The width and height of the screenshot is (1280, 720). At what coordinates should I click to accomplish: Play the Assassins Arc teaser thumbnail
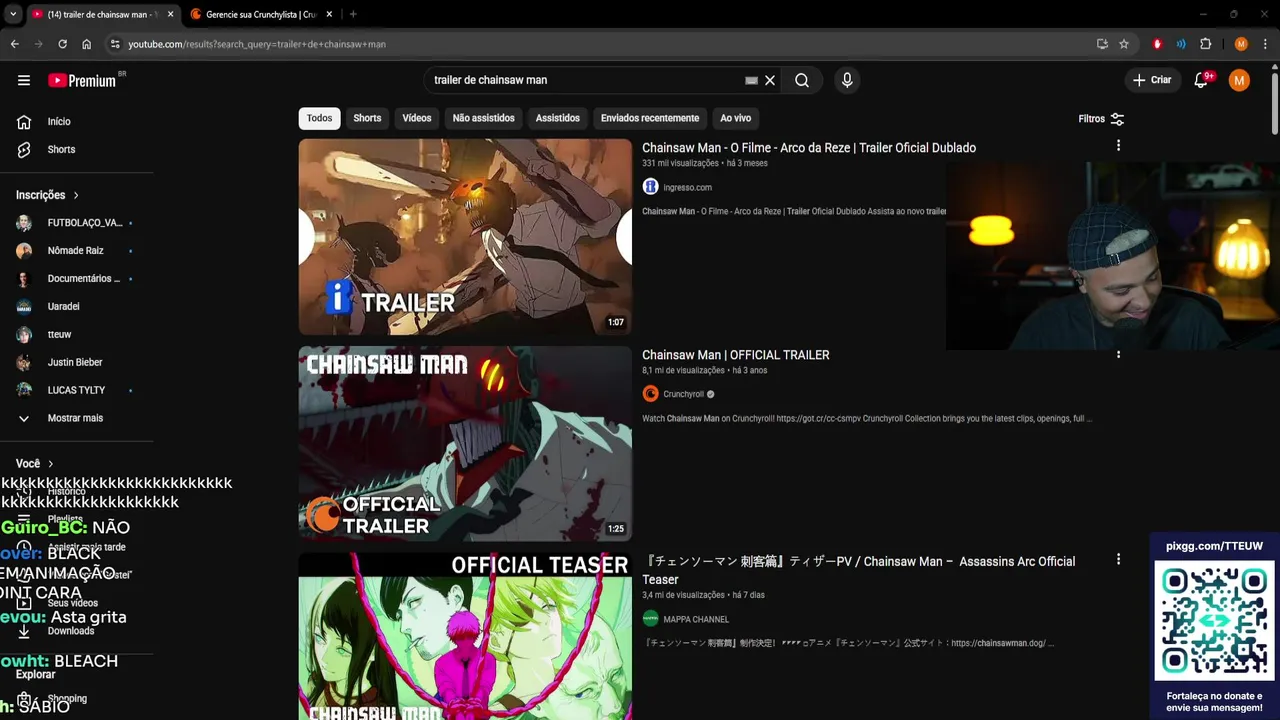click(x=465, y=636)
